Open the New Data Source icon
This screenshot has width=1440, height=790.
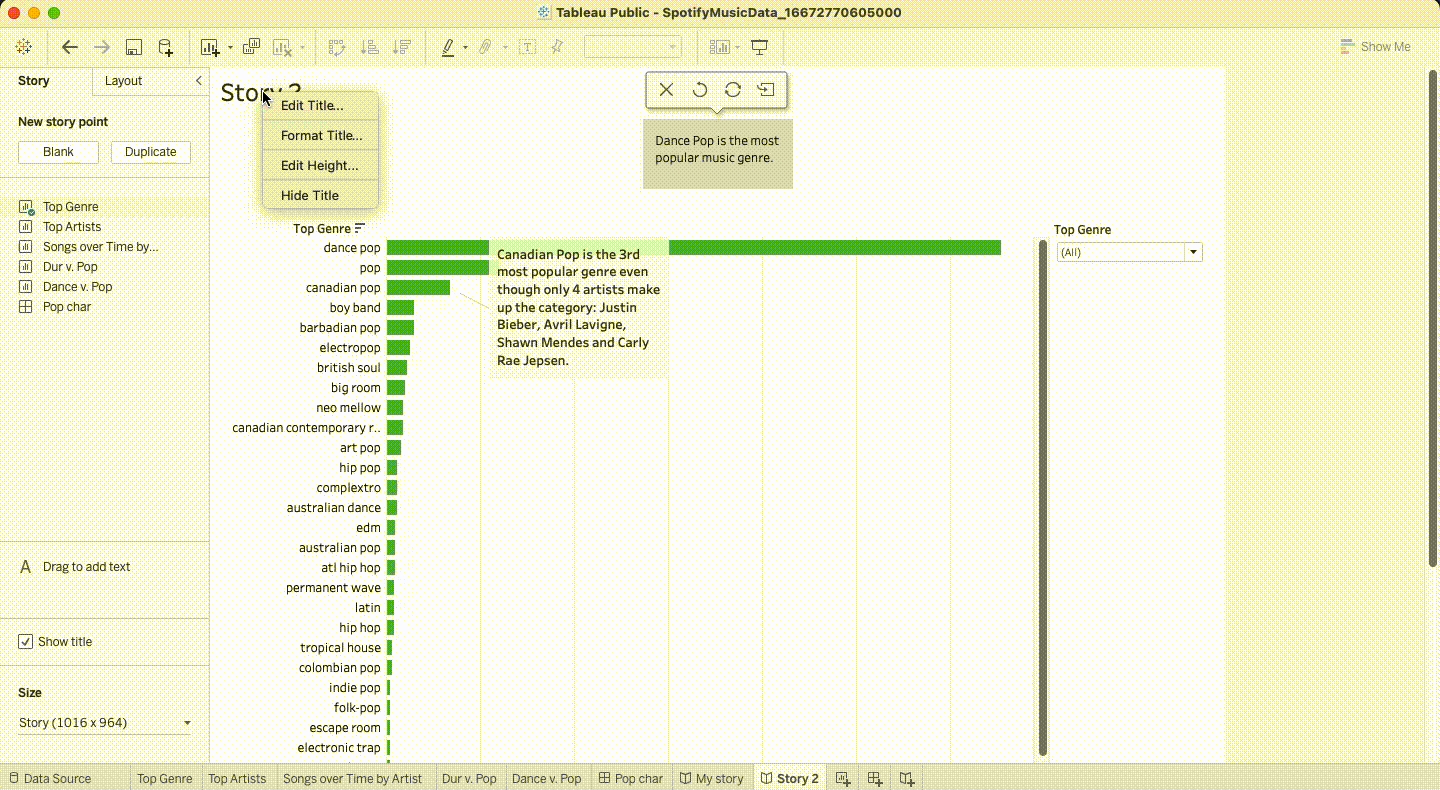165,47
